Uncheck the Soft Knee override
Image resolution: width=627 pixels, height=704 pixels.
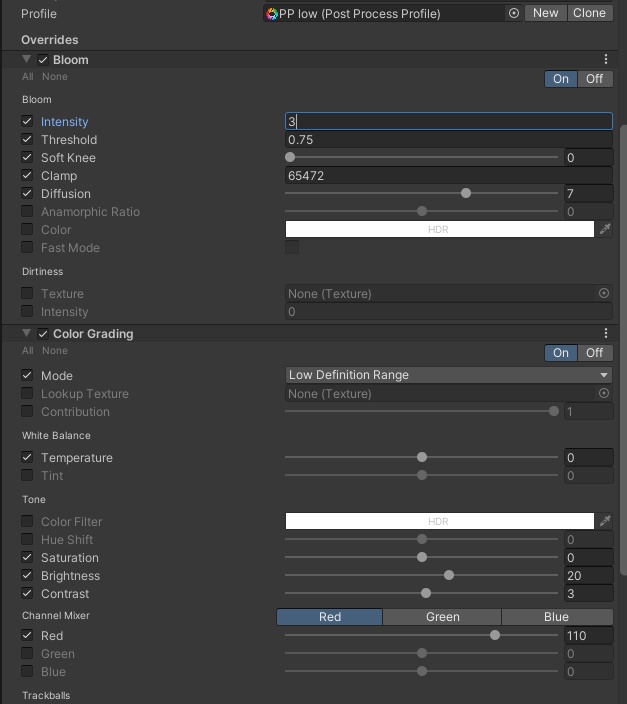pyautogui.click(x=27, y=157)
